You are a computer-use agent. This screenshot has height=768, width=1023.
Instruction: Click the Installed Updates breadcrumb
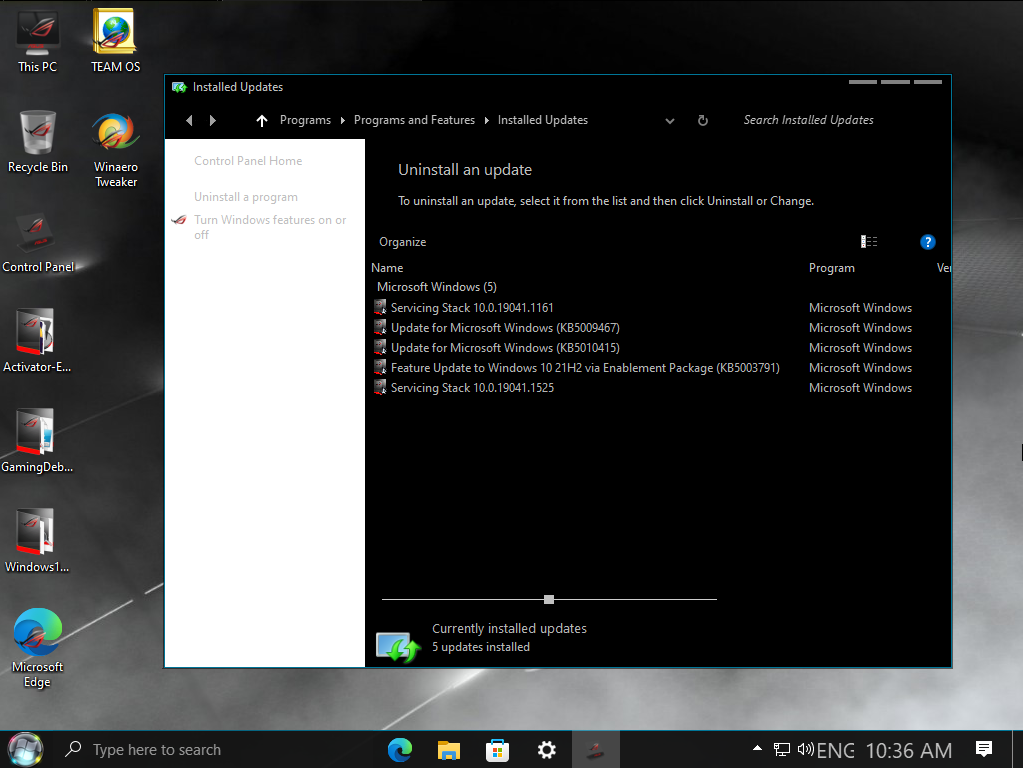pos(543,120)
